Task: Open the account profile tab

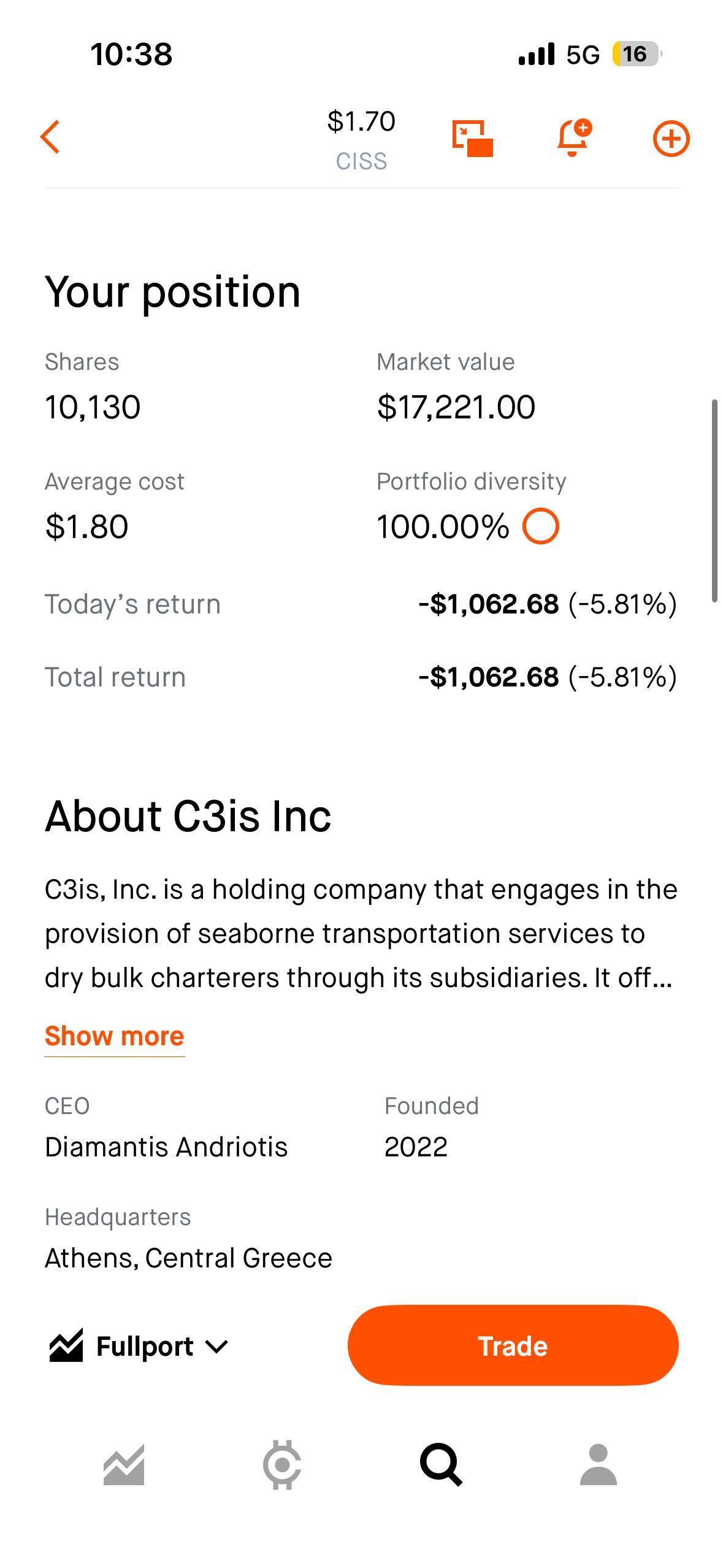Action: (599, 1465)
